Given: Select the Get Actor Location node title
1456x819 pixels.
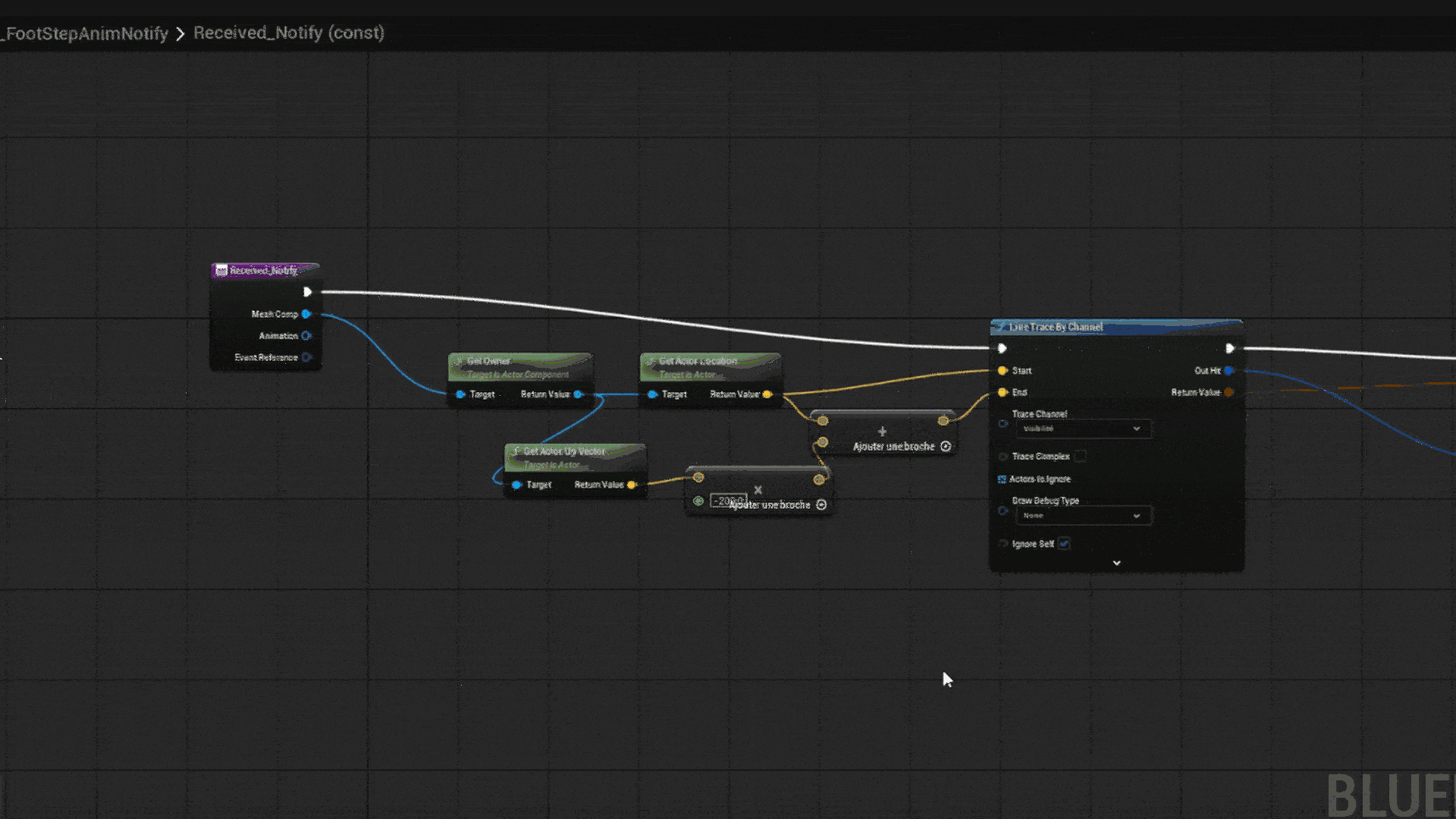Looking at the screenshot, I should tap(698, 361).
